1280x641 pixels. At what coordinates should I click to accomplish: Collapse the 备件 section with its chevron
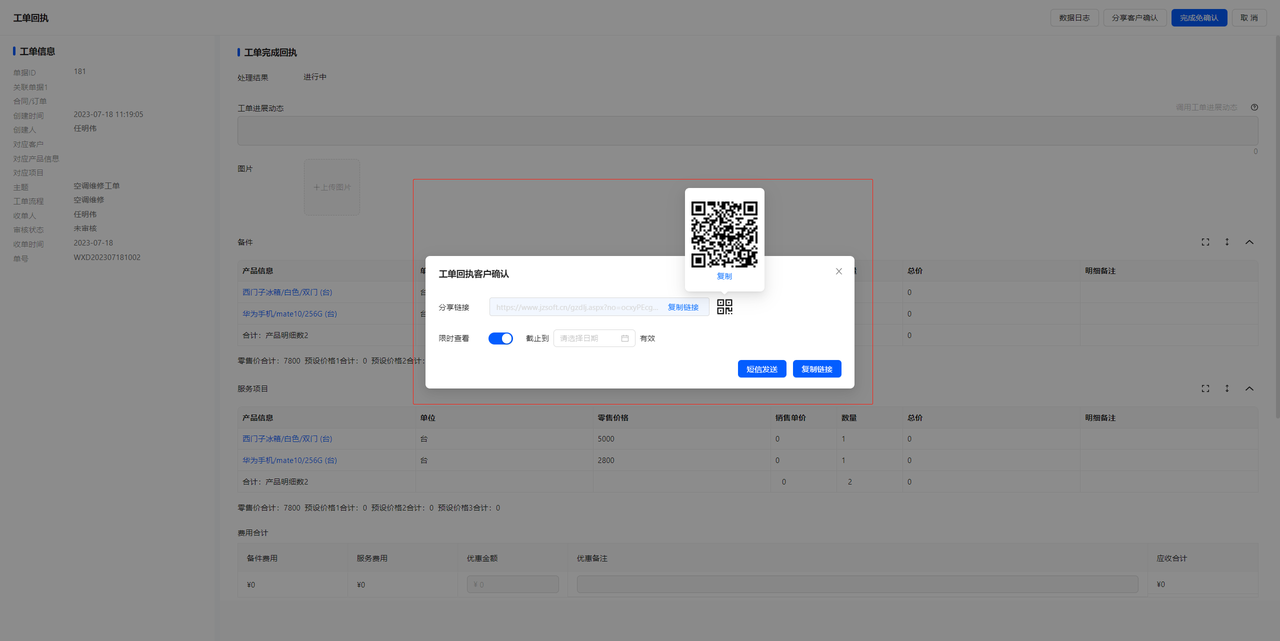[x=1249, y=242]
